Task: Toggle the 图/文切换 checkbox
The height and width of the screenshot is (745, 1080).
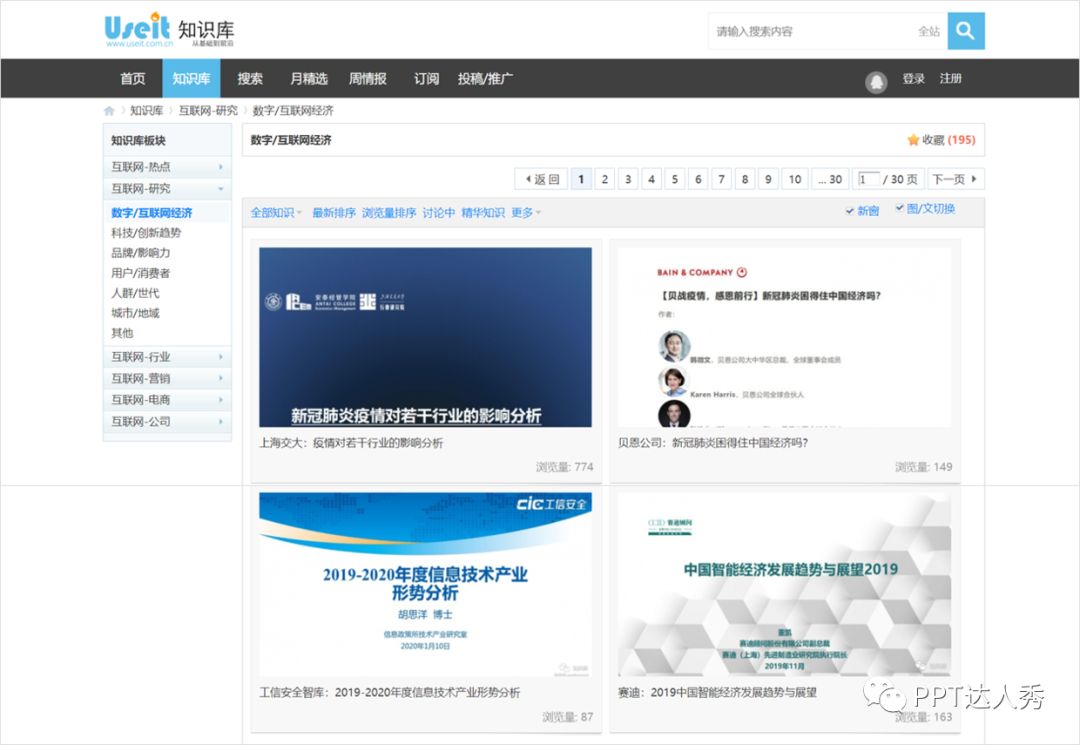Action: pos(900,208)
